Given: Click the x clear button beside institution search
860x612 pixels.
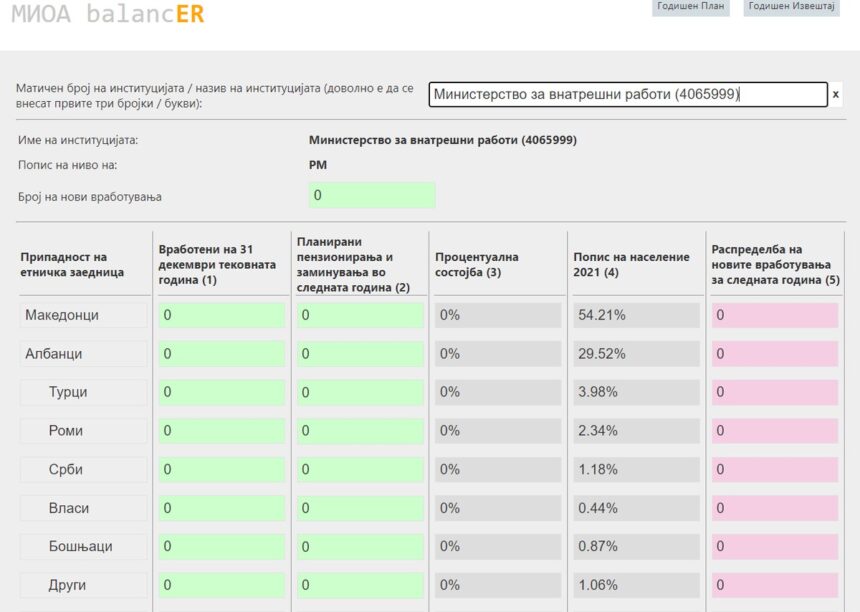Looking at the screenshot, I should tap(836, 94).
